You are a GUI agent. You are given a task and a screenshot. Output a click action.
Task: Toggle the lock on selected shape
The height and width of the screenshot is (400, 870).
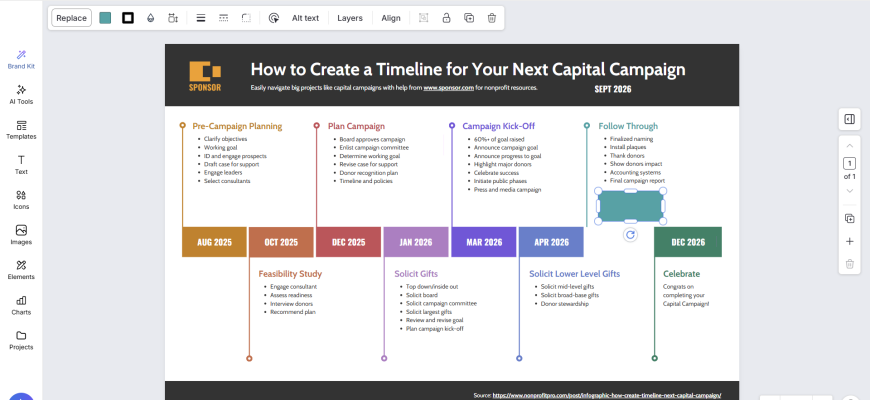(446, 18)
